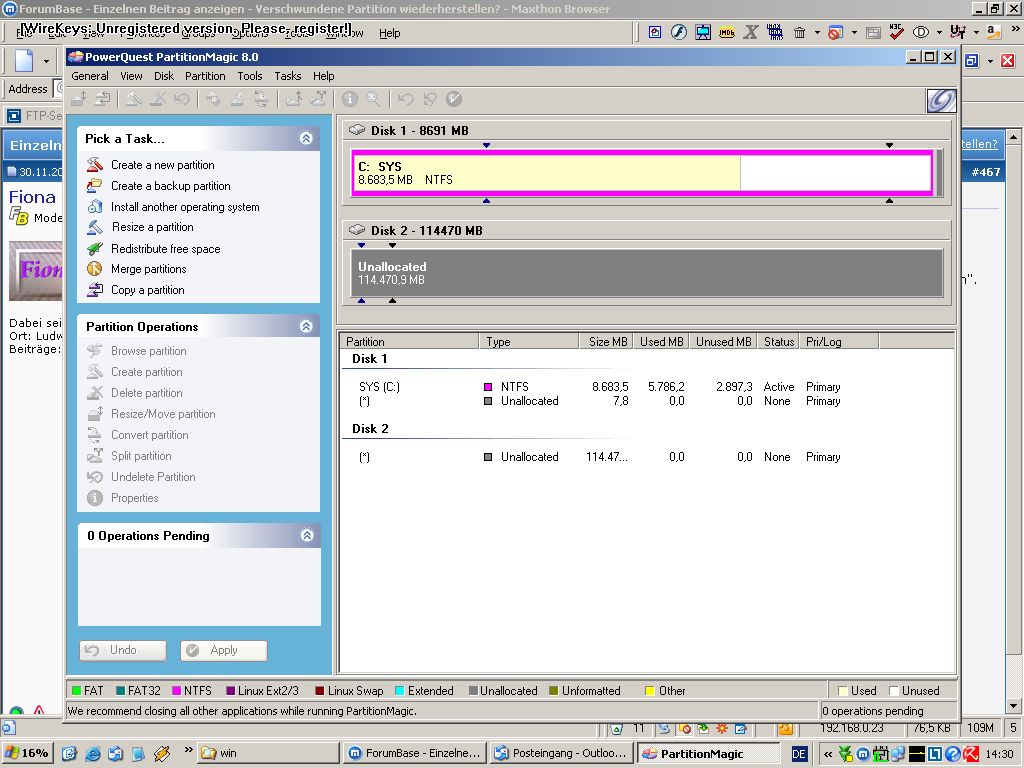1024x768 pixels.
Task: Click the Apply button
Action: 224,650
